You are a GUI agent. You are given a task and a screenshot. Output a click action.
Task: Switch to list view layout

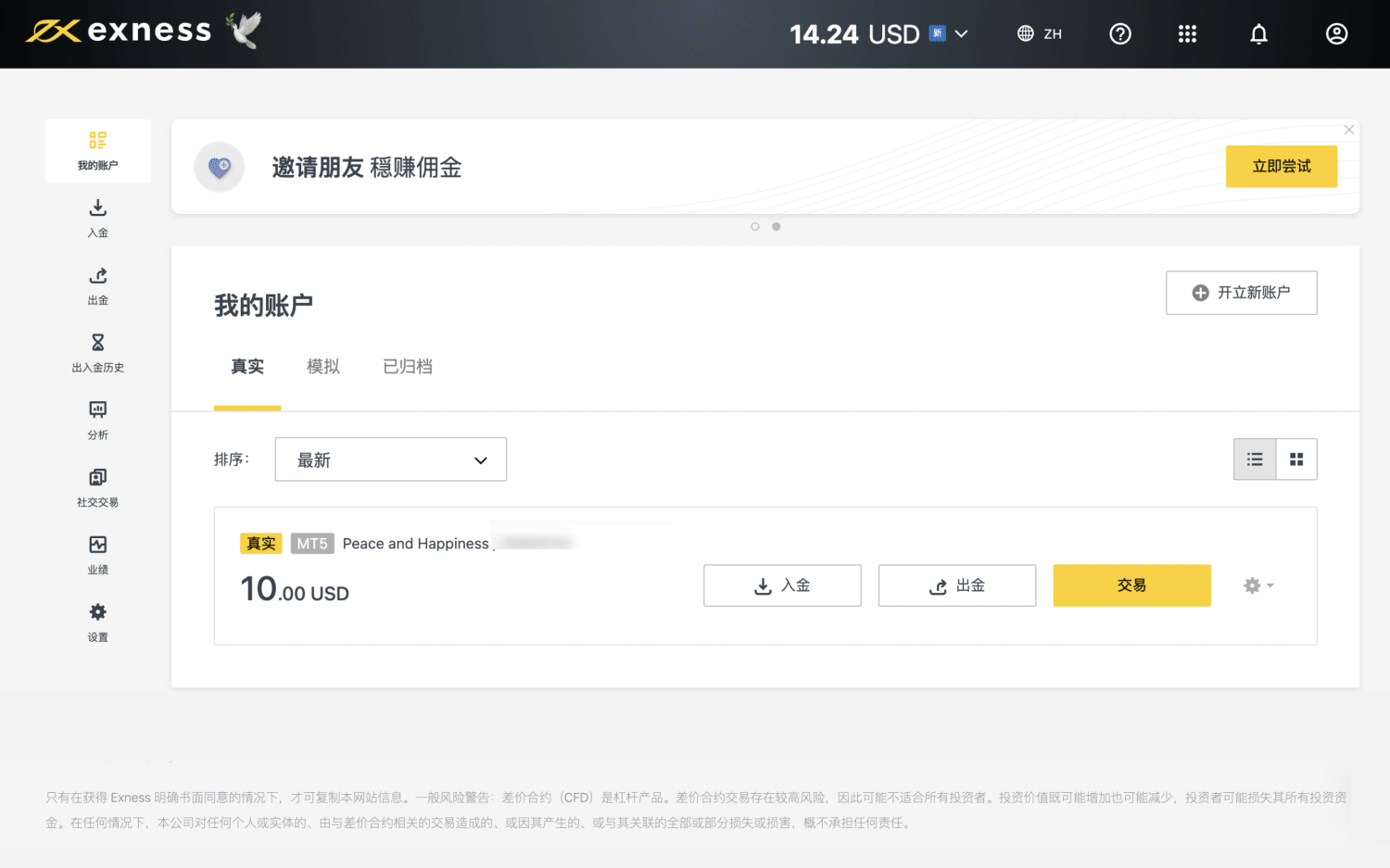point(1255,459)
